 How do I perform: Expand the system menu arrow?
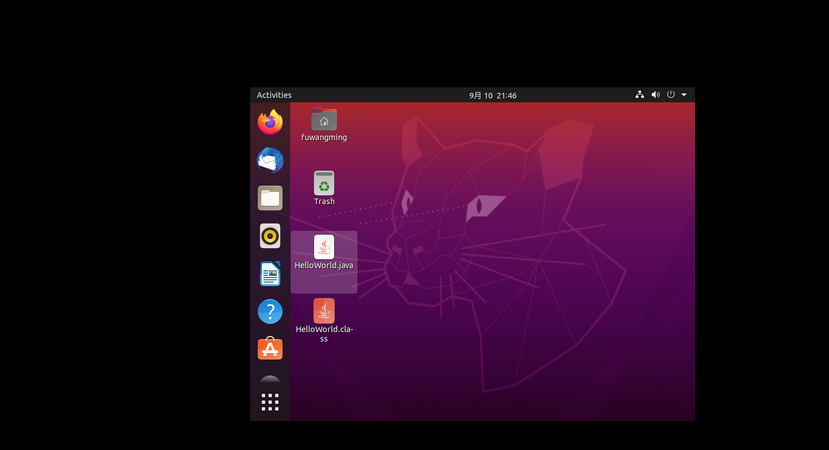pyautogui.click(x=684, y=95)
